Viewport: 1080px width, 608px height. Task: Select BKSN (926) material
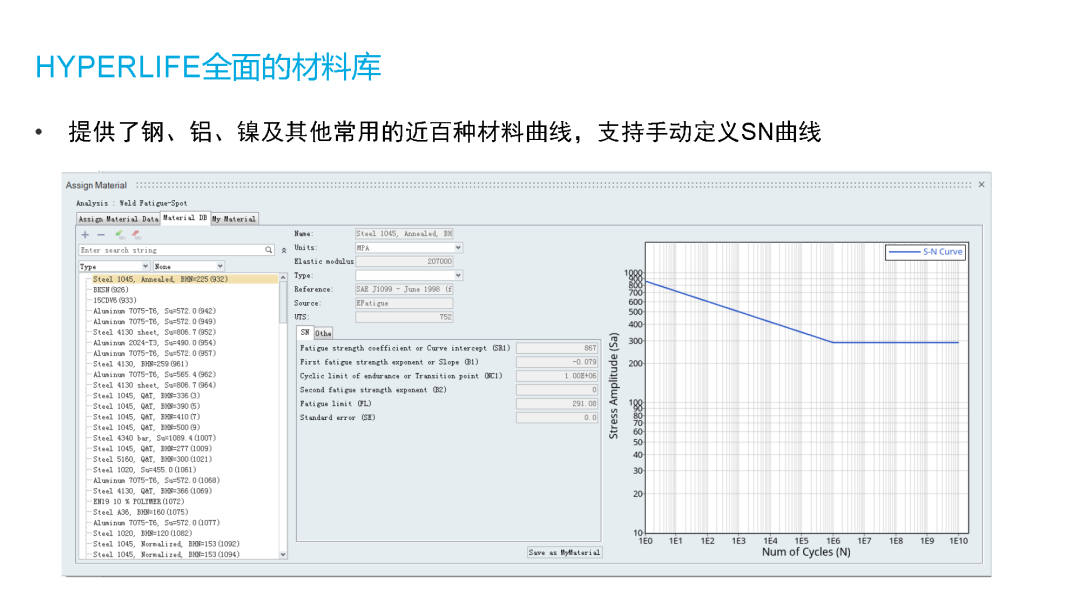point(110,290)
